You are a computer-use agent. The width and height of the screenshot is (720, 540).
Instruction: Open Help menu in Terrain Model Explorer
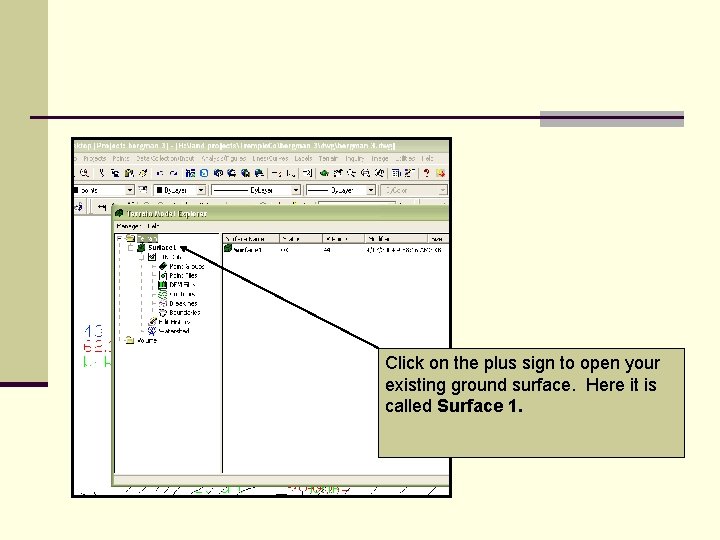153,226
